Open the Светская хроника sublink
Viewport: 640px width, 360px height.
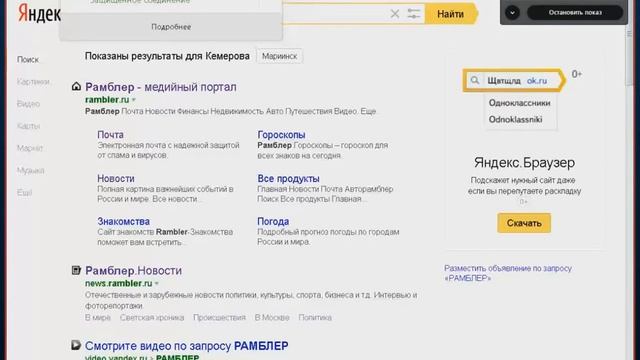pos(152,318)
